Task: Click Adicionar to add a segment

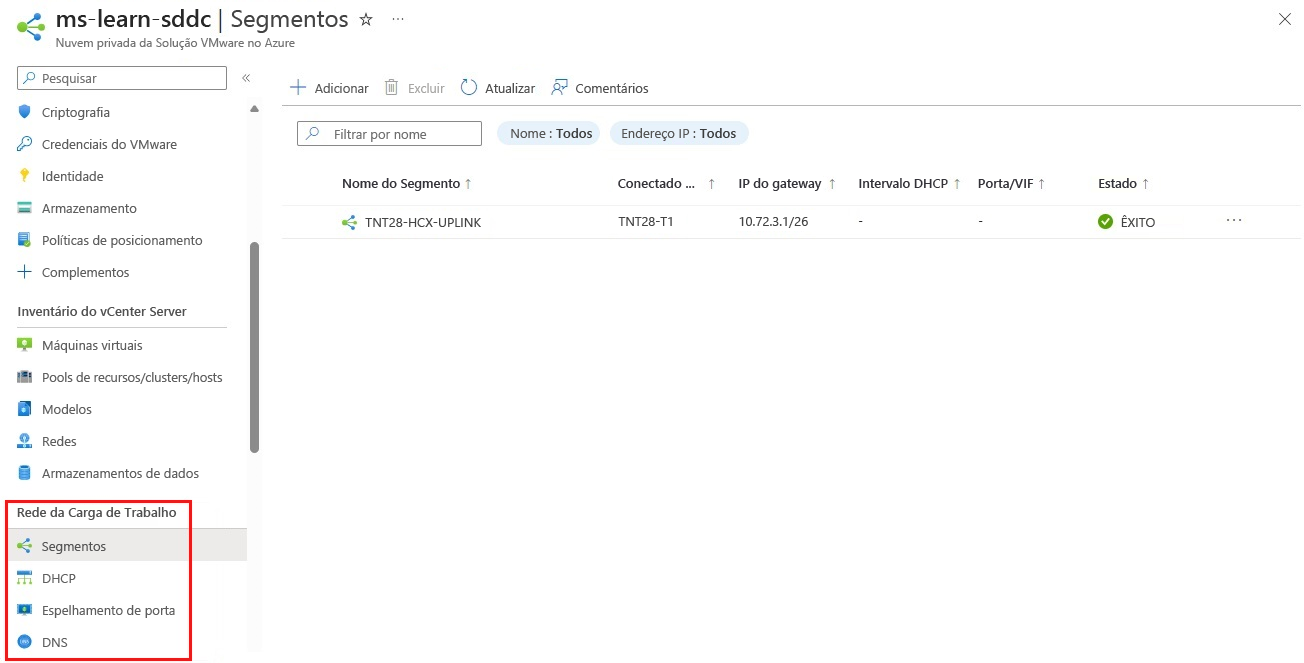Action: (329, 88)
